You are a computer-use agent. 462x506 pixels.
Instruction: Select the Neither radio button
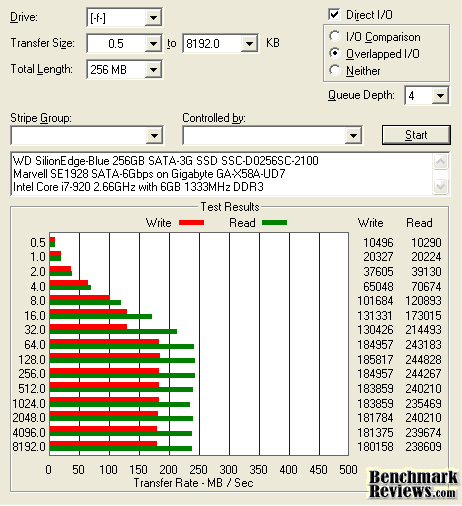pos(335,70)
